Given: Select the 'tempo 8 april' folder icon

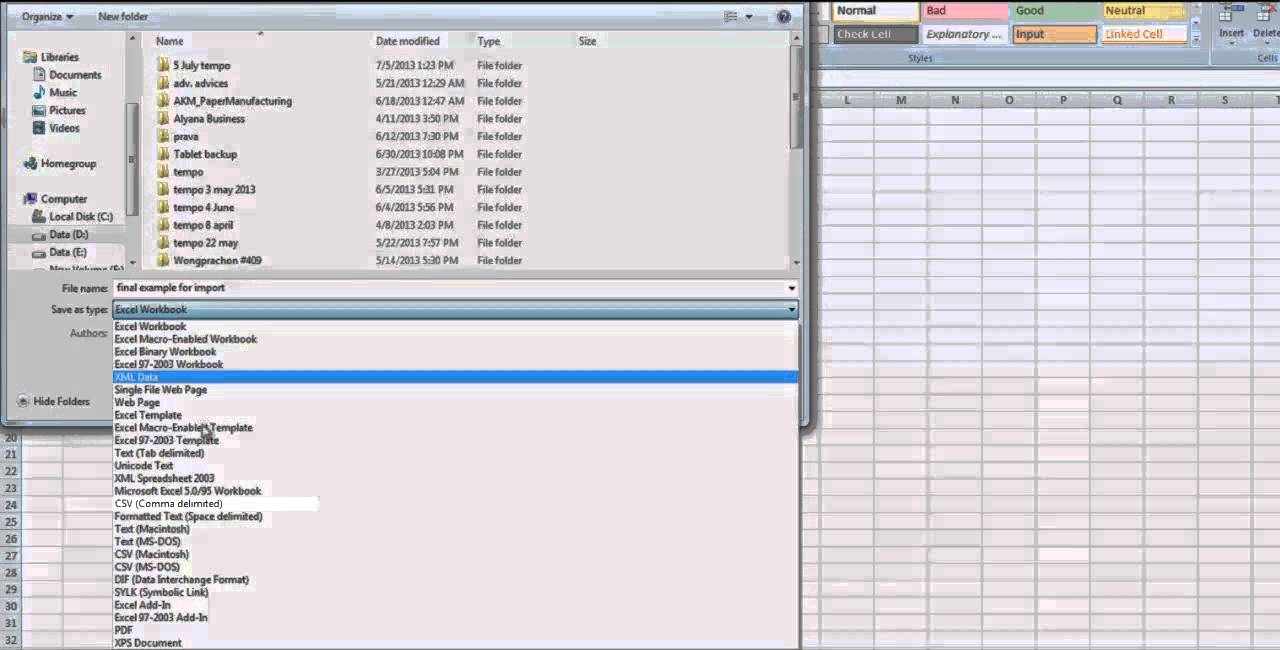Looking at the screenshot, I should point(163,225).
